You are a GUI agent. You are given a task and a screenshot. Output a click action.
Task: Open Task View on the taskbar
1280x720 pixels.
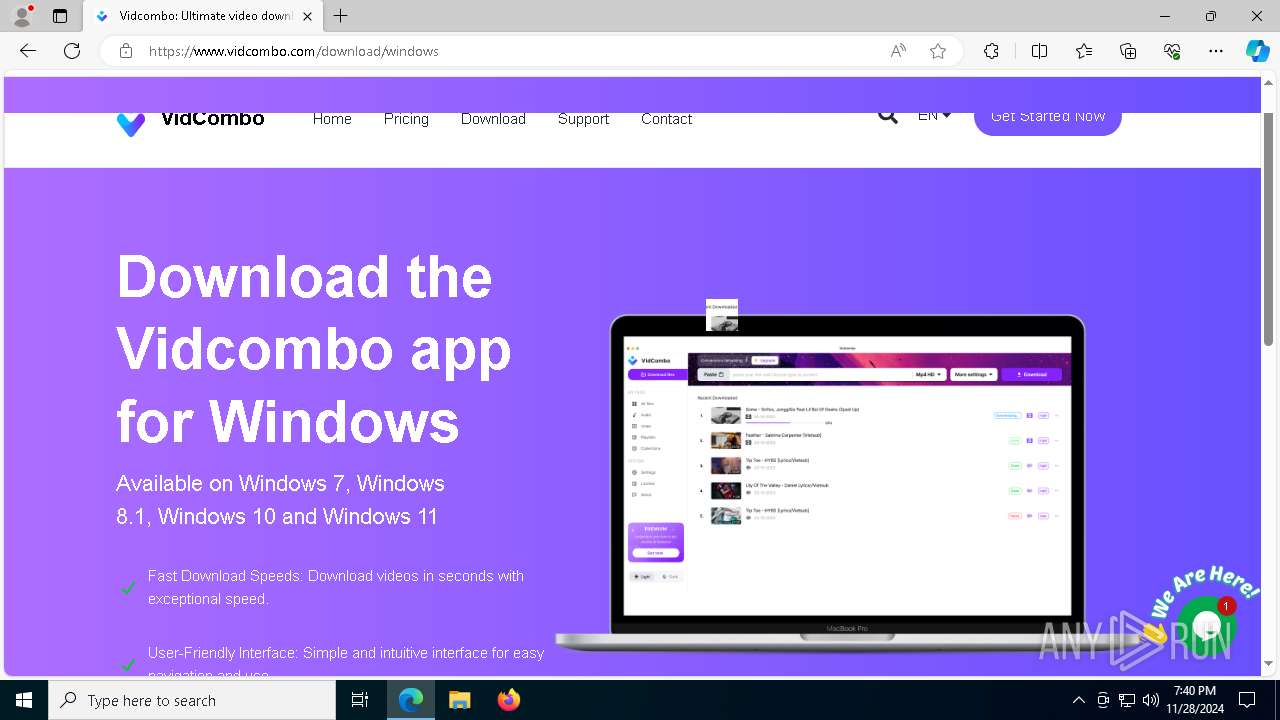point(360,700)
